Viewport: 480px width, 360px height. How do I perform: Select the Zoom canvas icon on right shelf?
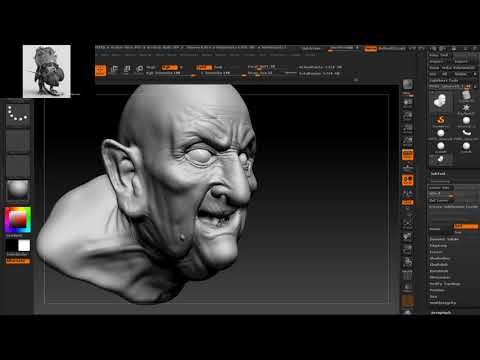tap(408, 116)
